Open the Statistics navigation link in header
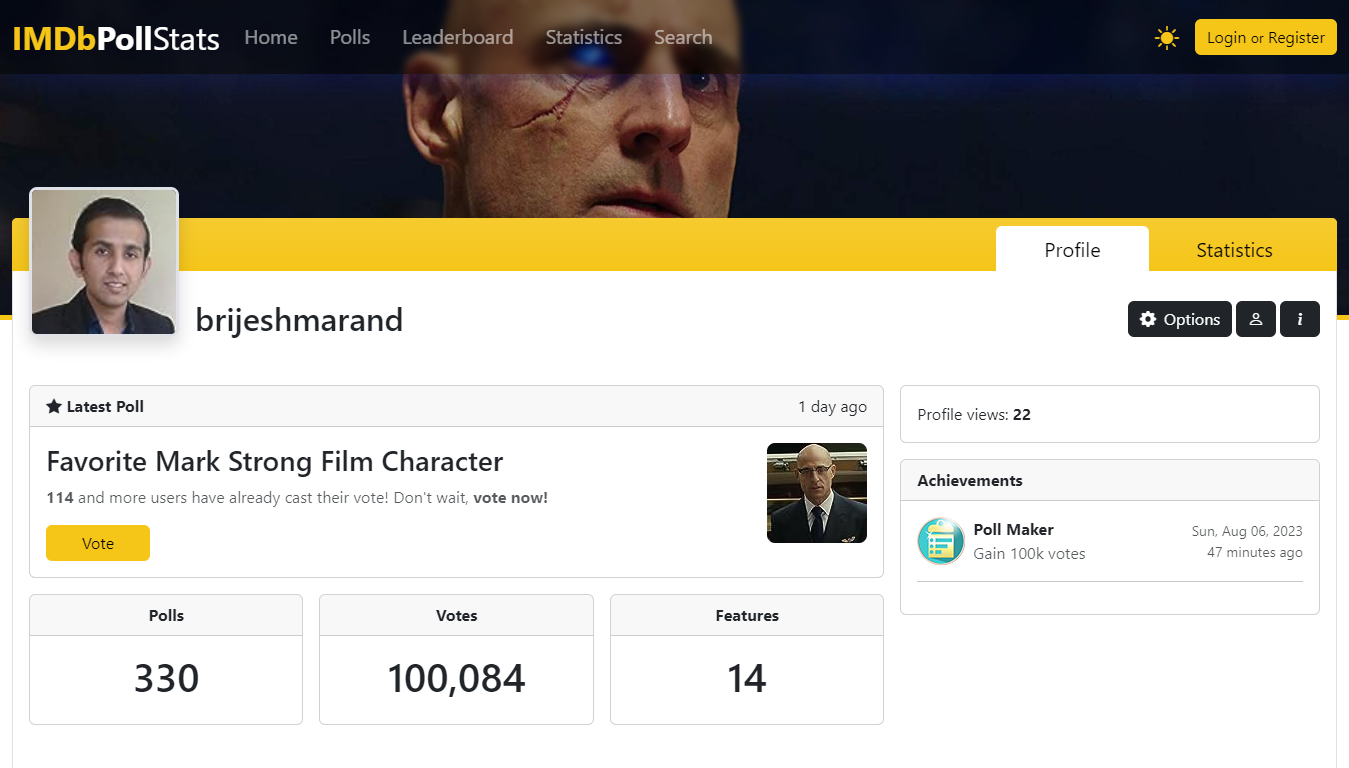This screenshot has height=768, width=1349. point(584,37)
